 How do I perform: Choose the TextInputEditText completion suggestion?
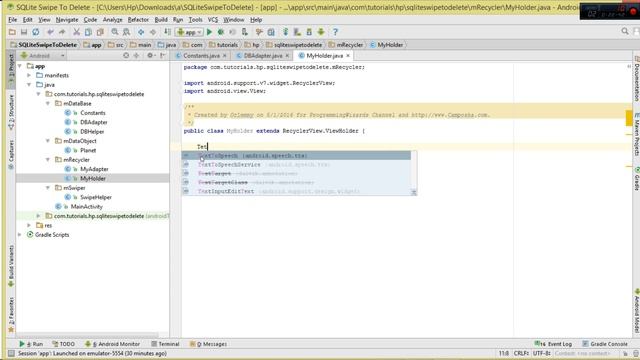pos(296,191)
